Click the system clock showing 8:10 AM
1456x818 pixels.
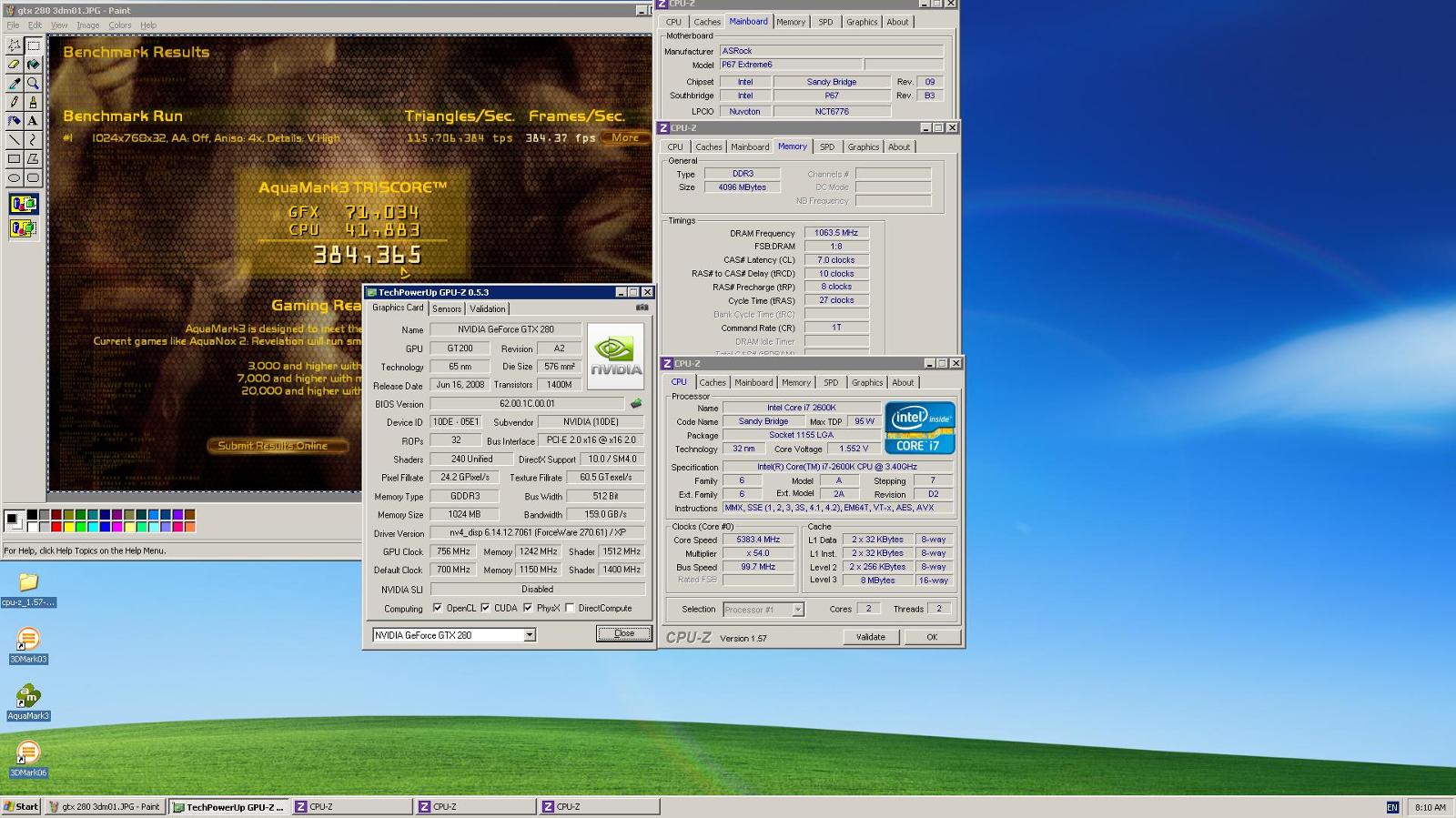tap(1431, 807)
